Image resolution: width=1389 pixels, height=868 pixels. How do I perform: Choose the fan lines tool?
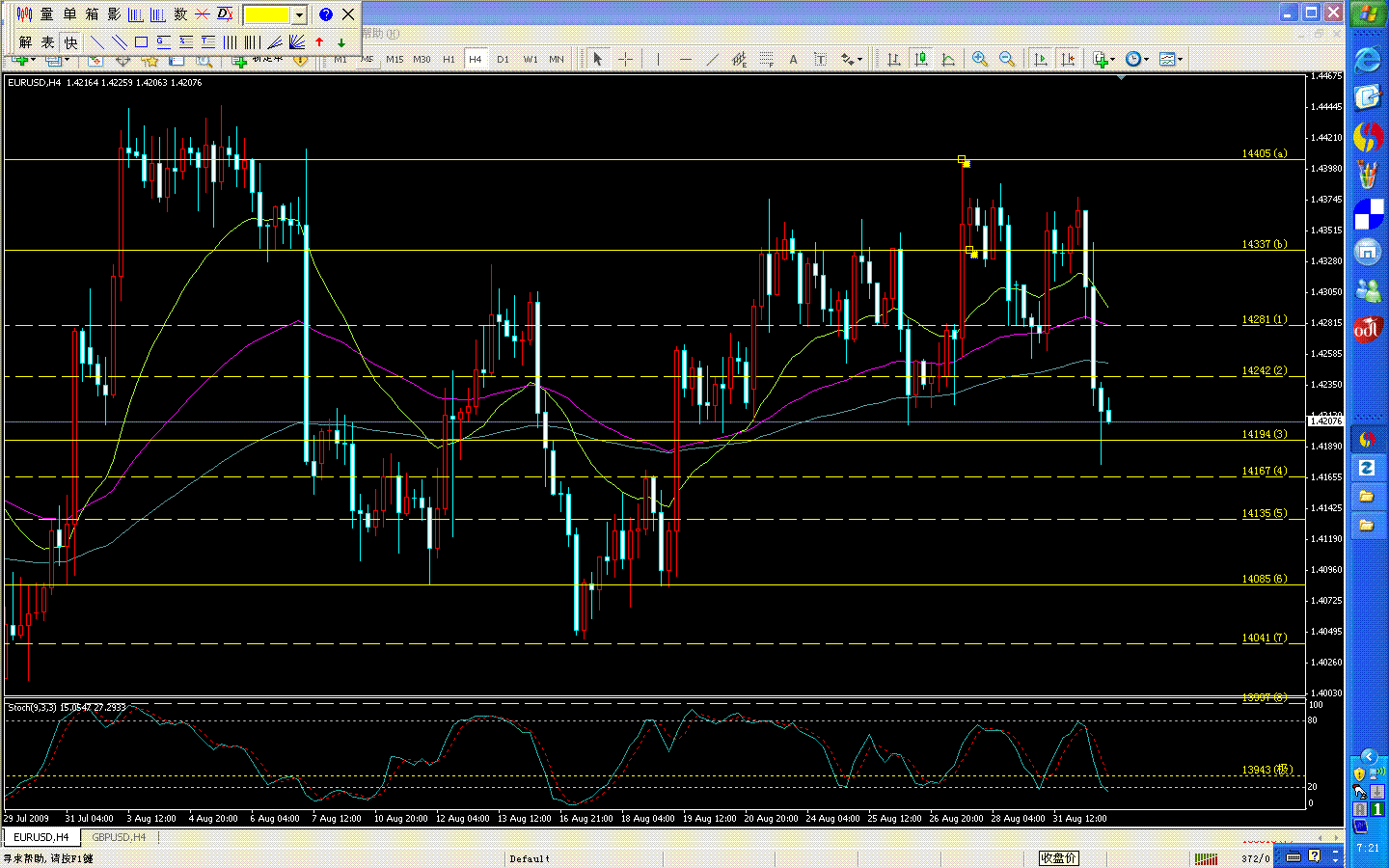(x=297, y=42)
